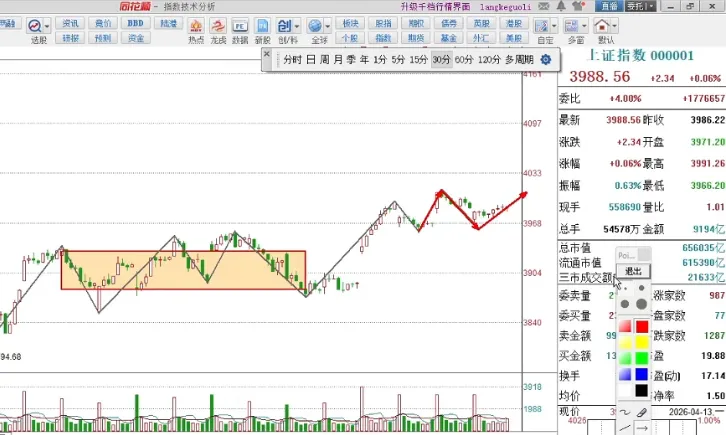This screenshot has height=435, width=726.
Task: Select the largest pen size dot
Action: point(641,304)
